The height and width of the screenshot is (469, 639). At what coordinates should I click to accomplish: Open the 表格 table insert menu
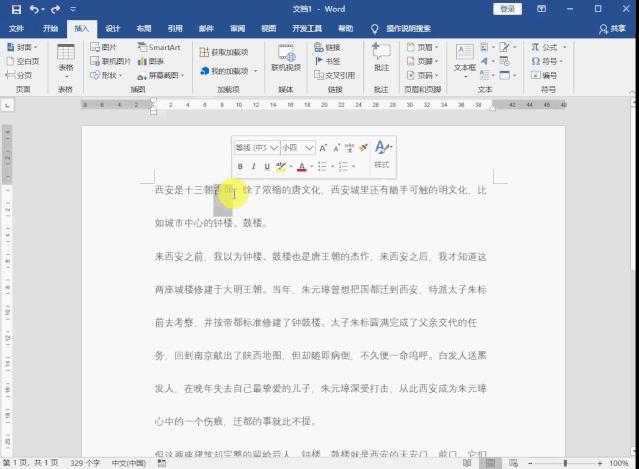[66, 61]
